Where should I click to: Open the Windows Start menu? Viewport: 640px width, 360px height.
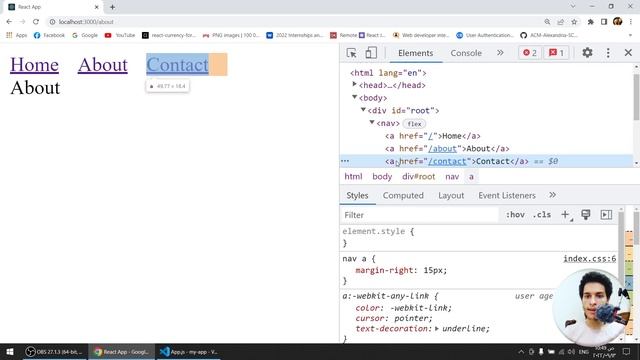10,351
